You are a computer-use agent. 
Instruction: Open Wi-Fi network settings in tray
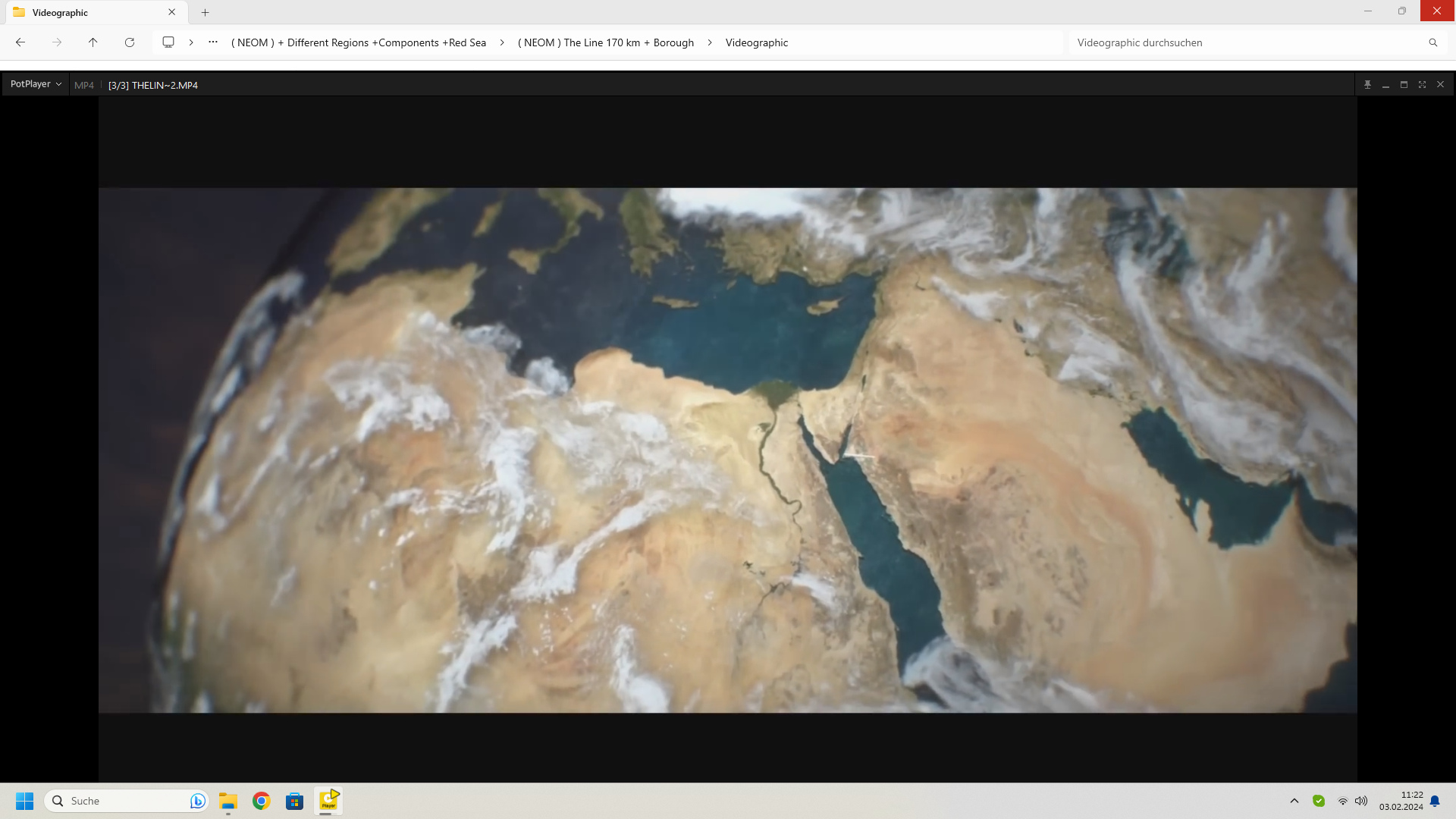coord(1343,801)
